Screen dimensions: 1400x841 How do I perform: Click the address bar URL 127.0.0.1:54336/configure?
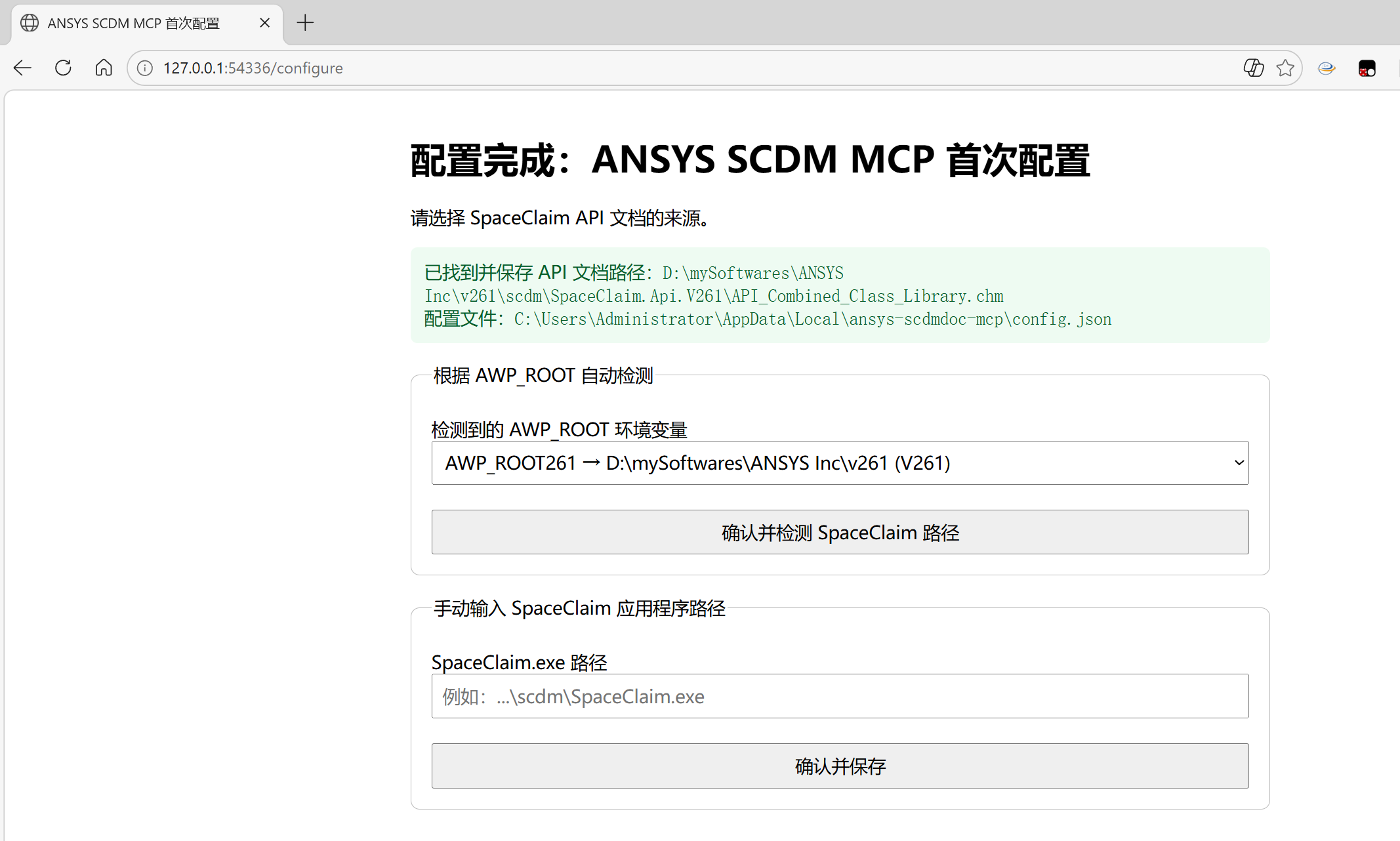253,68
